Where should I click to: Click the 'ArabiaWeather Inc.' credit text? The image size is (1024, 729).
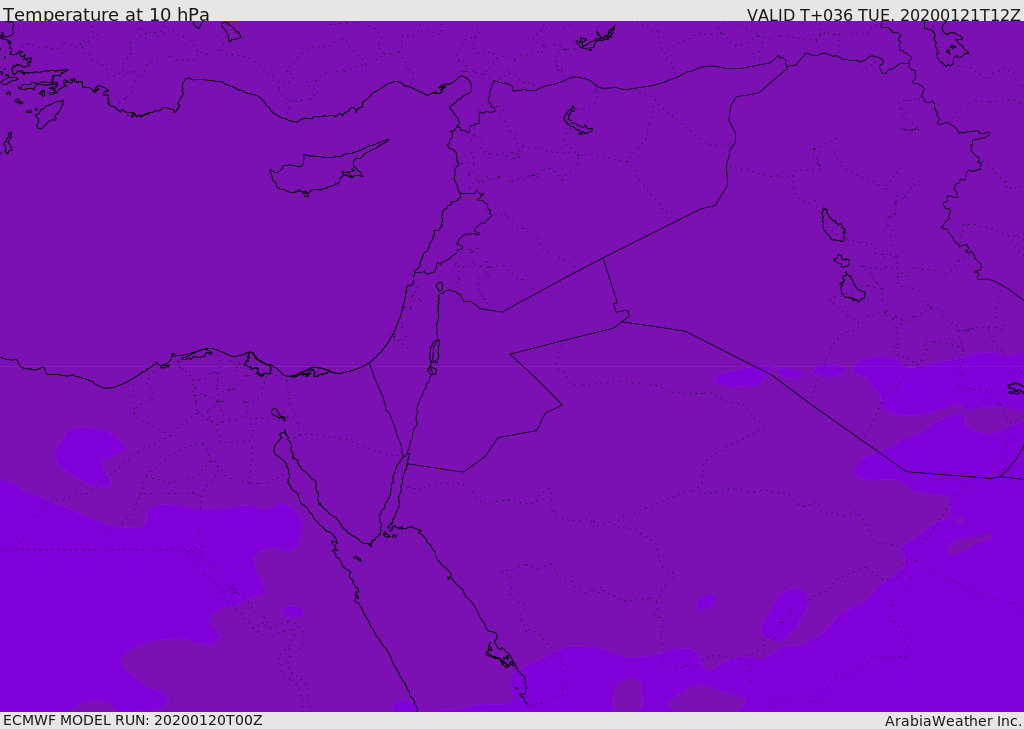click(x=953, y=721)
